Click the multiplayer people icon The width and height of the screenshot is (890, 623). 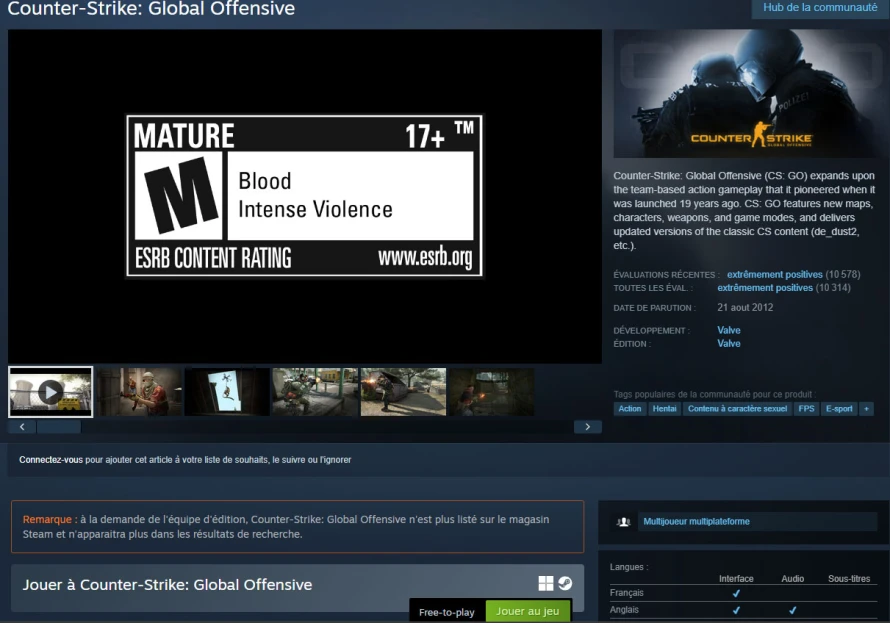click(624, 521)
